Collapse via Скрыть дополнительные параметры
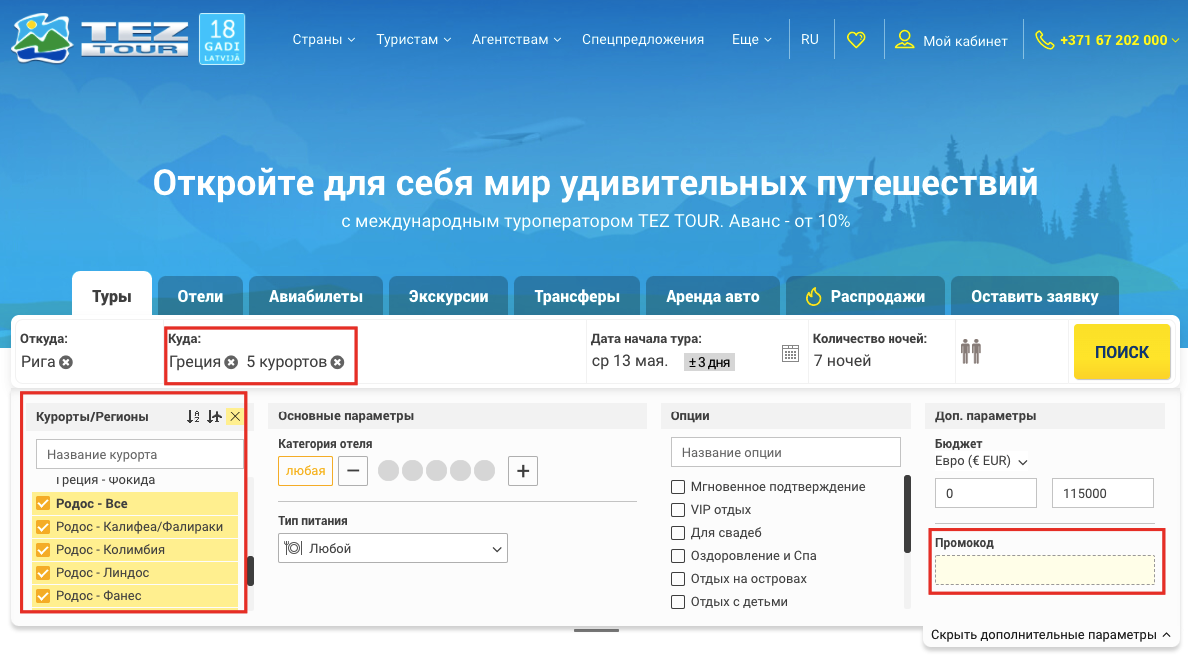 tap(1051, 635)
